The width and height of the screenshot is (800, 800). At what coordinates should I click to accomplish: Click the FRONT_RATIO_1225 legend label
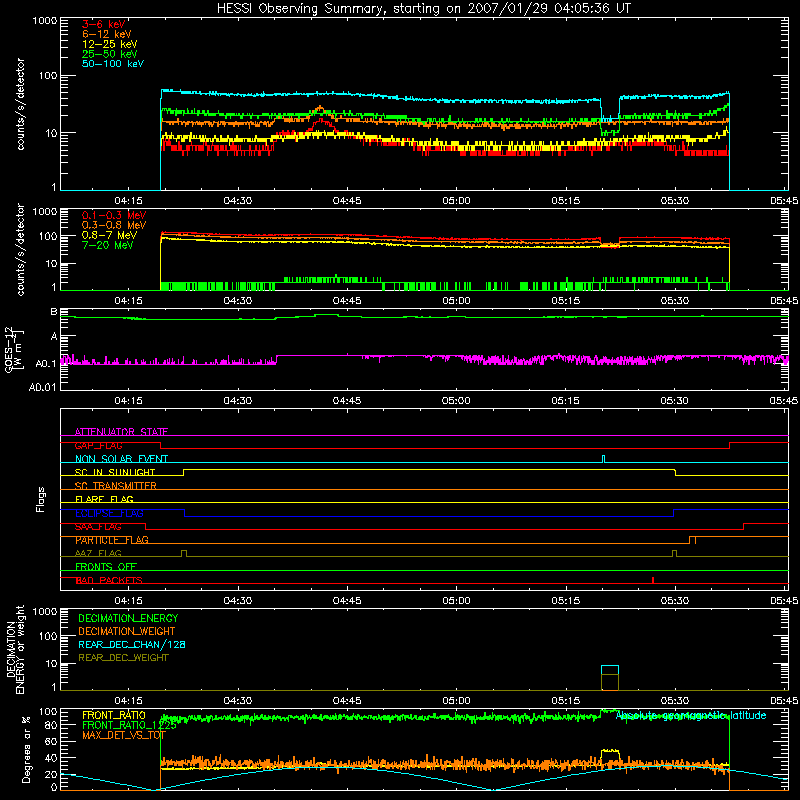129,725
